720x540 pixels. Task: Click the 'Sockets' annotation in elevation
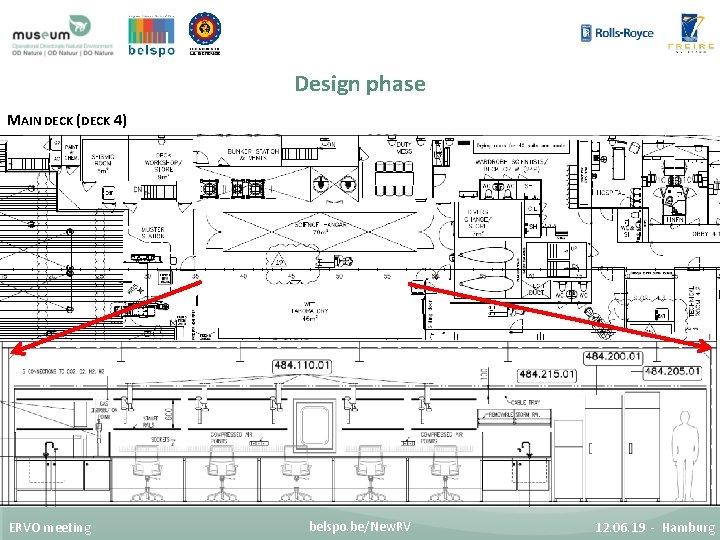tap(160, 439)
